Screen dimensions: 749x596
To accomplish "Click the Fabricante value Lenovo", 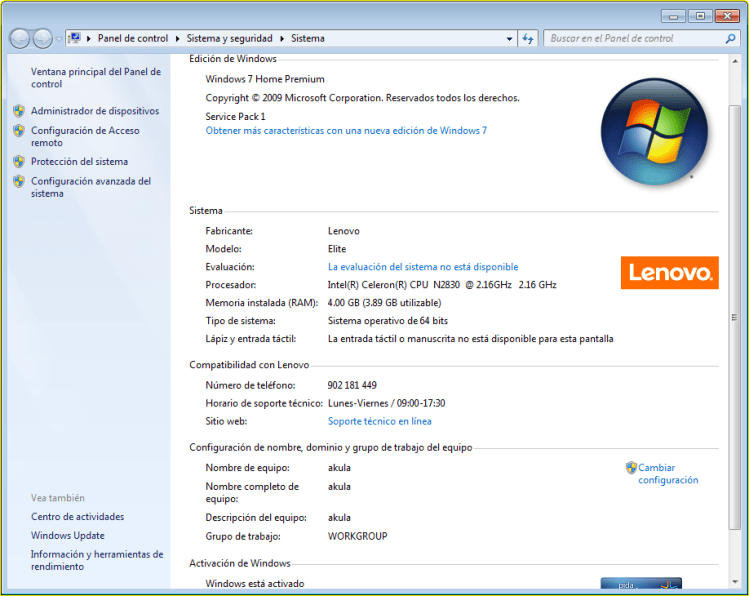I will point(343,231).
